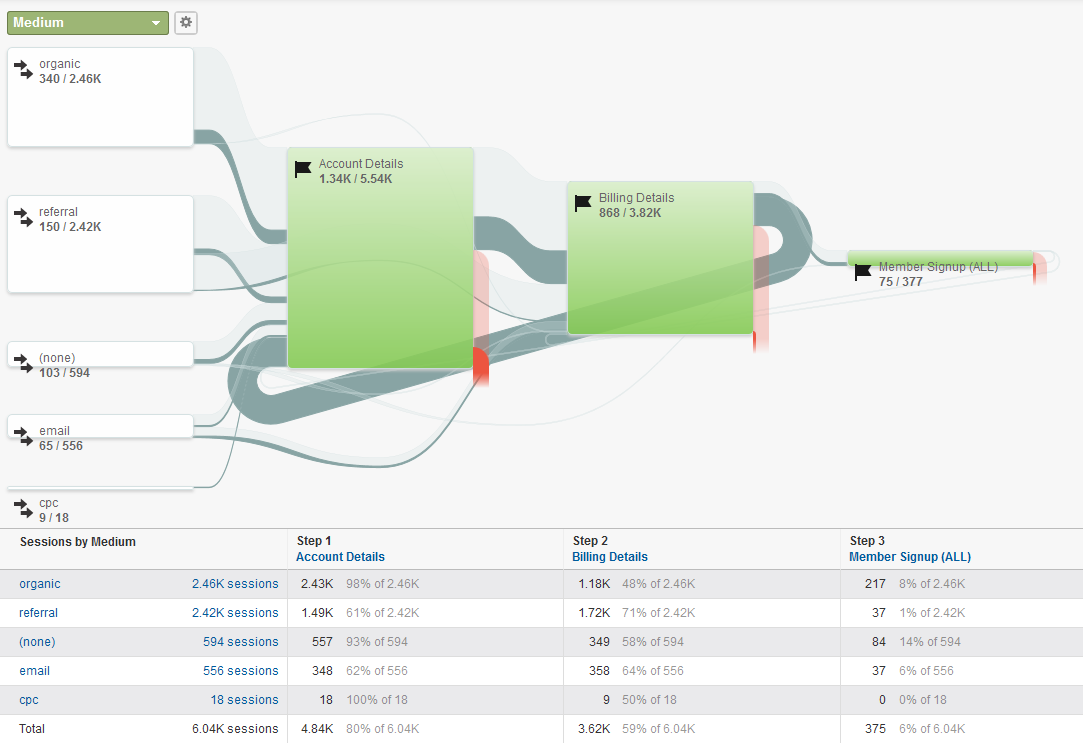Click the gear settings icon

(186, 23)
